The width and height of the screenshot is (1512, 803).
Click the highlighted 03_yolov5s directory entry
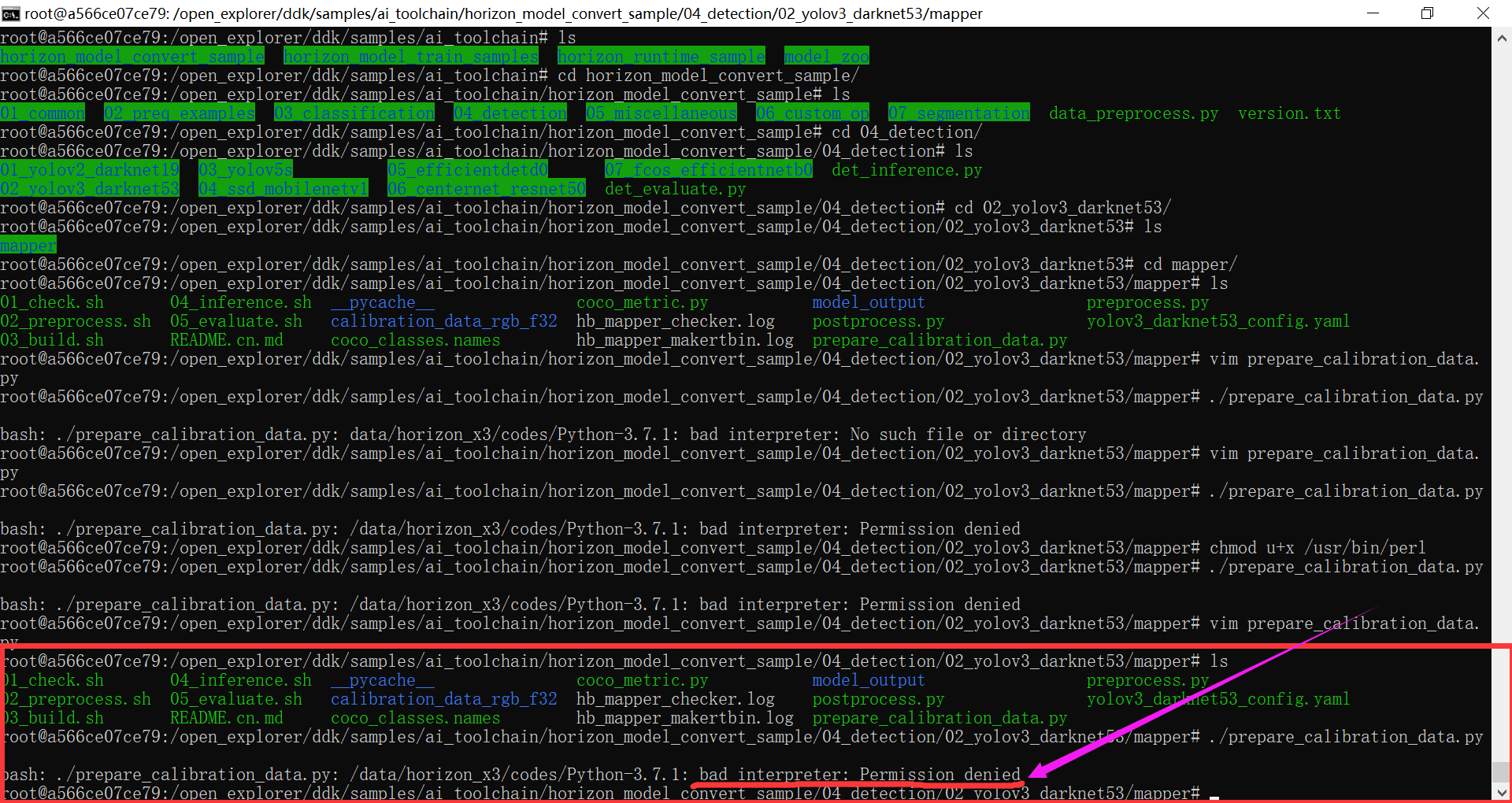(245, 170)
